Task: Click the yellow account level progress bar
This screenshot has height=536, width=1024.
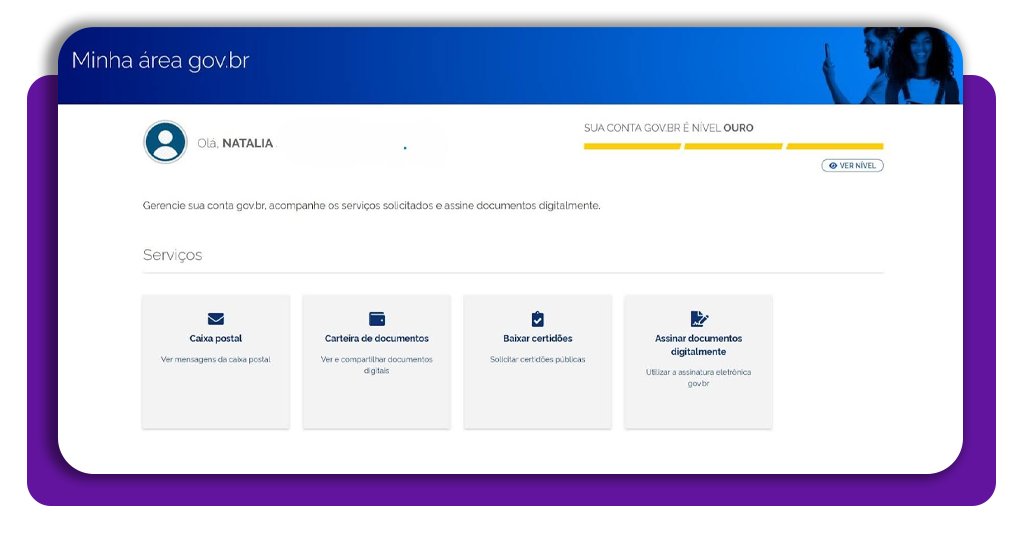Action: [x=733, y=146]
